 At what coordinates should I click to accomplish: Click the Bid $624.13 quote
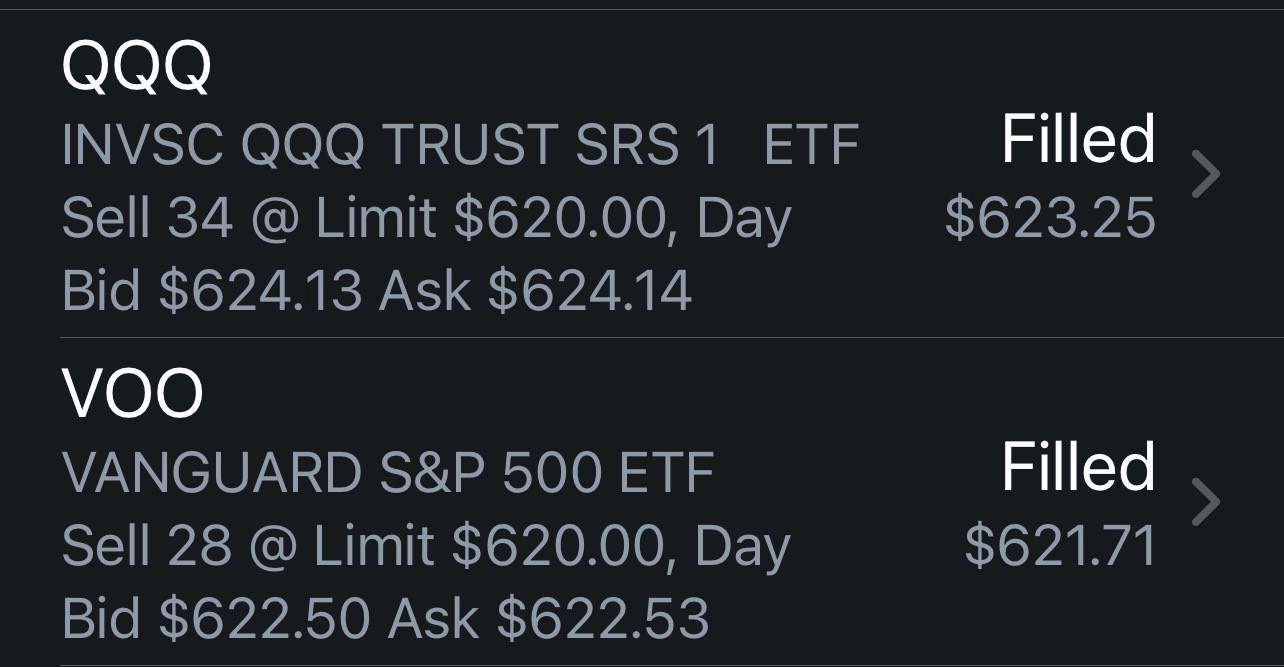click(x=211, y=291)
